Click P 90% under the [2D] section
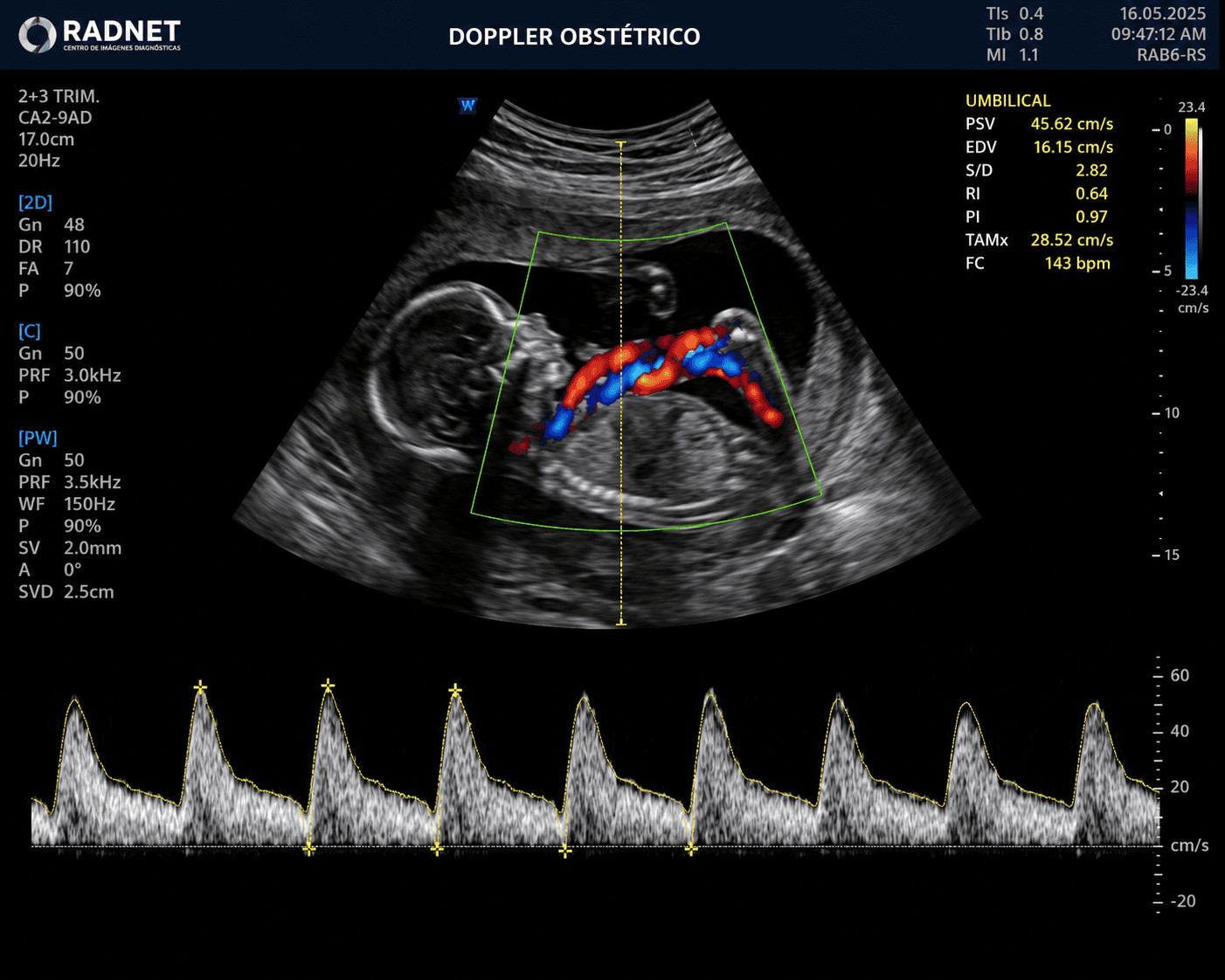 59,290
